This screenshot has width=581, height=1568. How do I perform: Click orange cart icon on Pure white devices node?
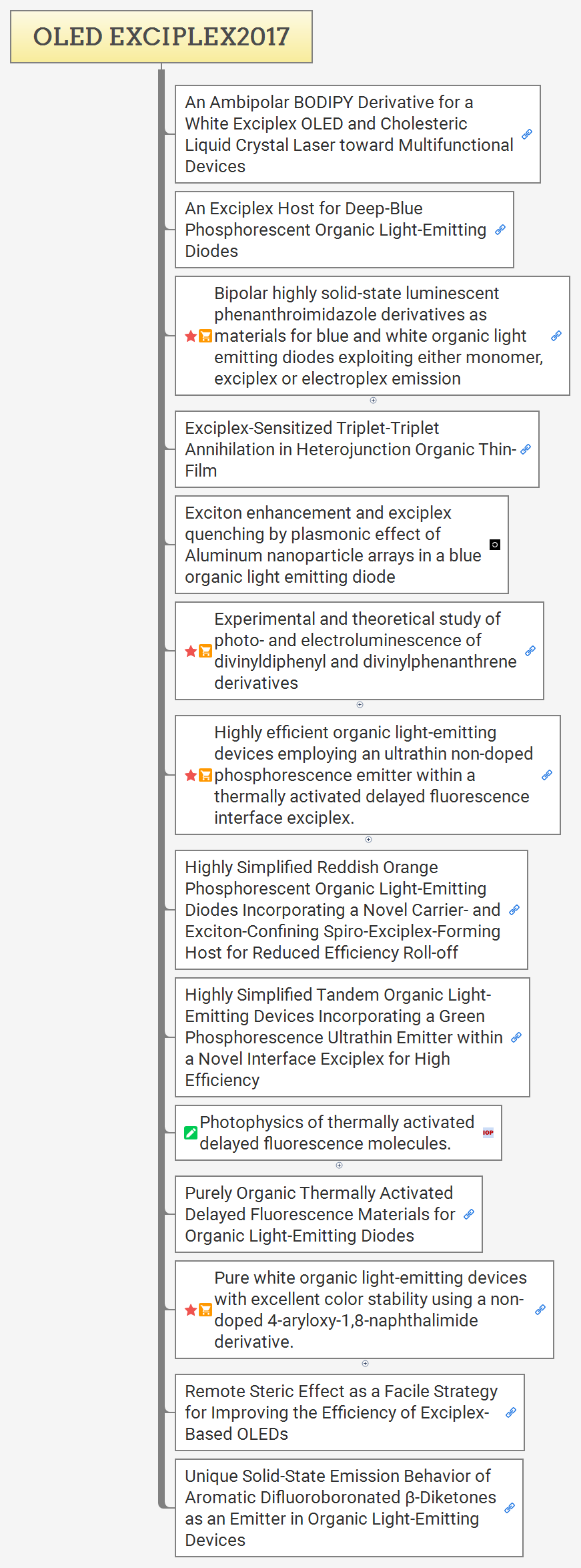(x=205, y=1310)
